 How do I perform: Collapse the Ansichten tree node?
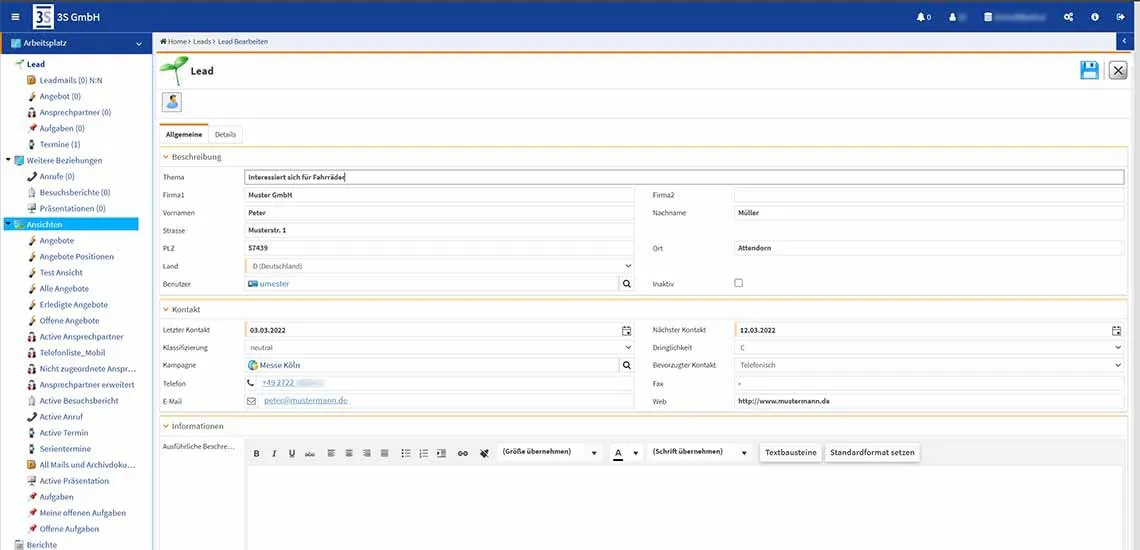[8, 224]
